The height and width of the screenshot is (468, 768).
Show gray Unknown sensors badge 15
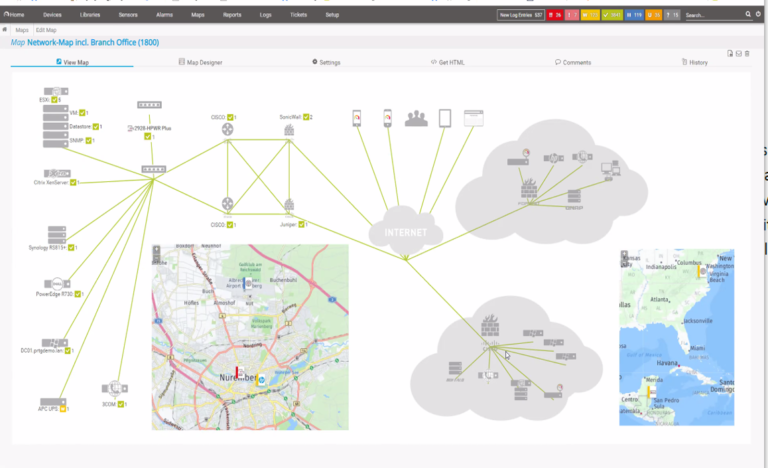pyautogui.click(x=672, y=15)
